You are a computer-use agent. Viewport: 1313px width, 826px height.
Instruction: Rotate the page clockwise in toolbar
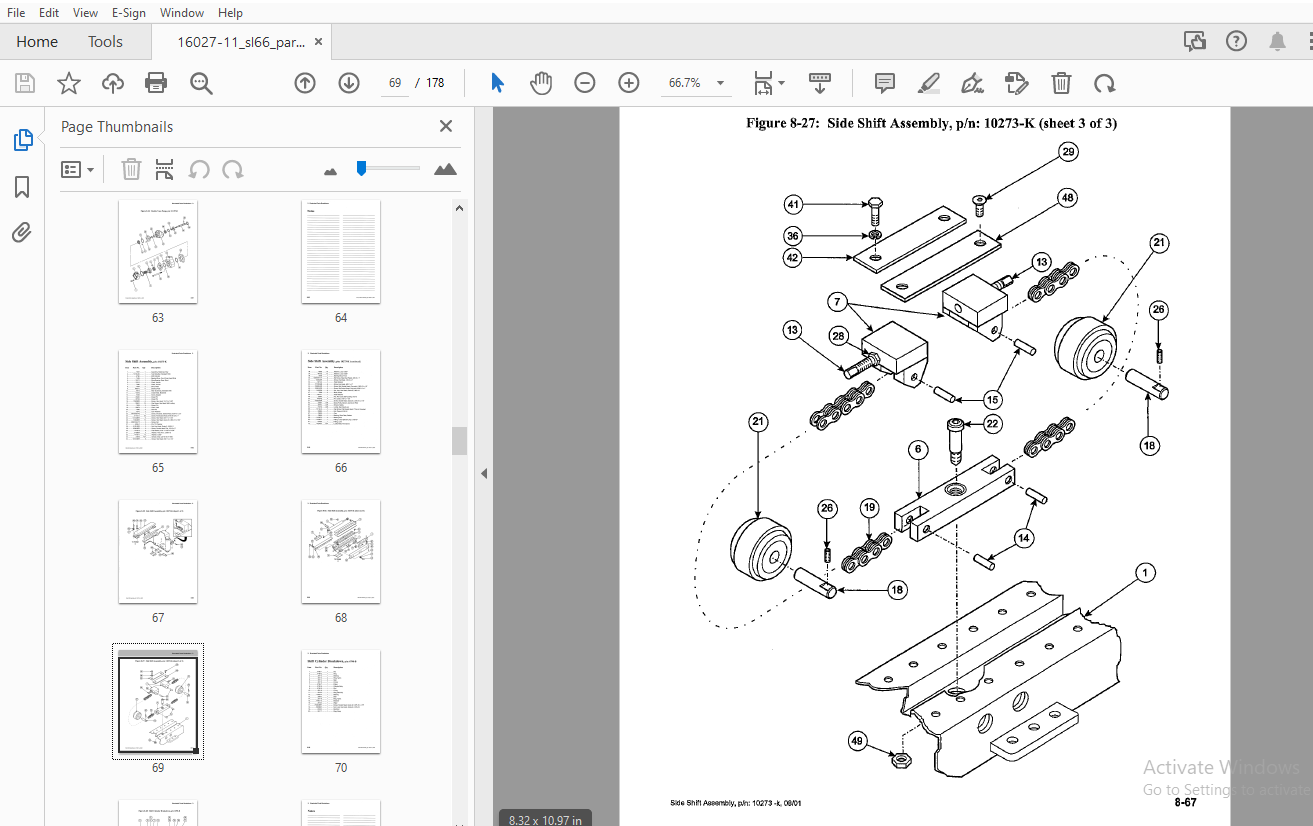coord(1105,83)
